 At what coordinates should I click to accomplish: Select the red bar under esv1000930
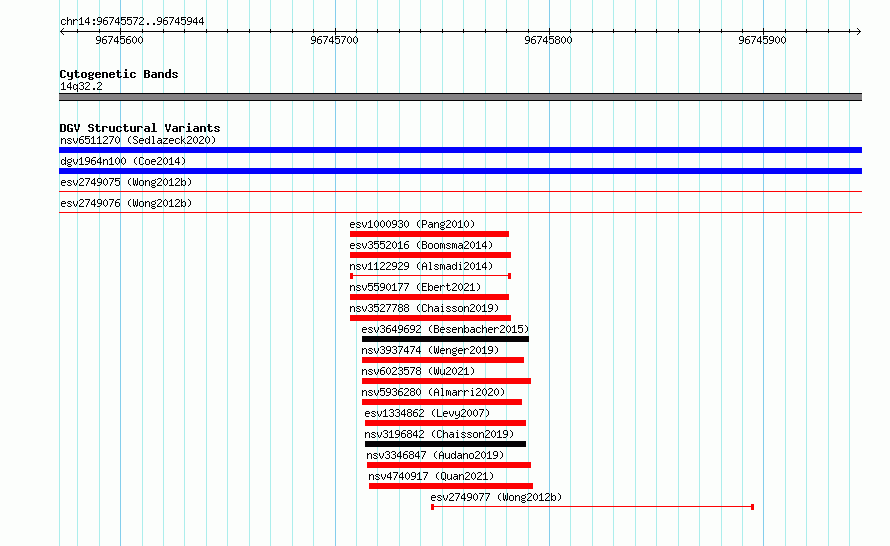429,234
